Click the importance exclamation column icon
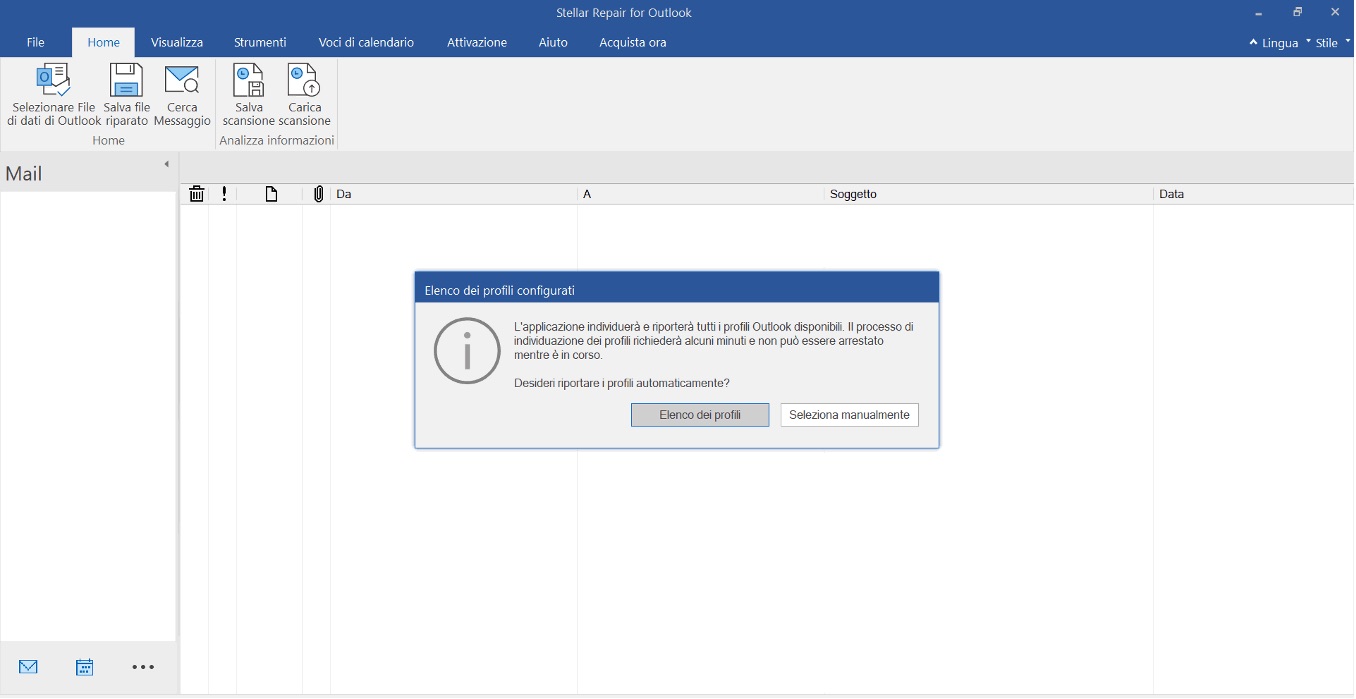Screen dimensions: 1356x699 pyautogui.click(x=224, y=194)
